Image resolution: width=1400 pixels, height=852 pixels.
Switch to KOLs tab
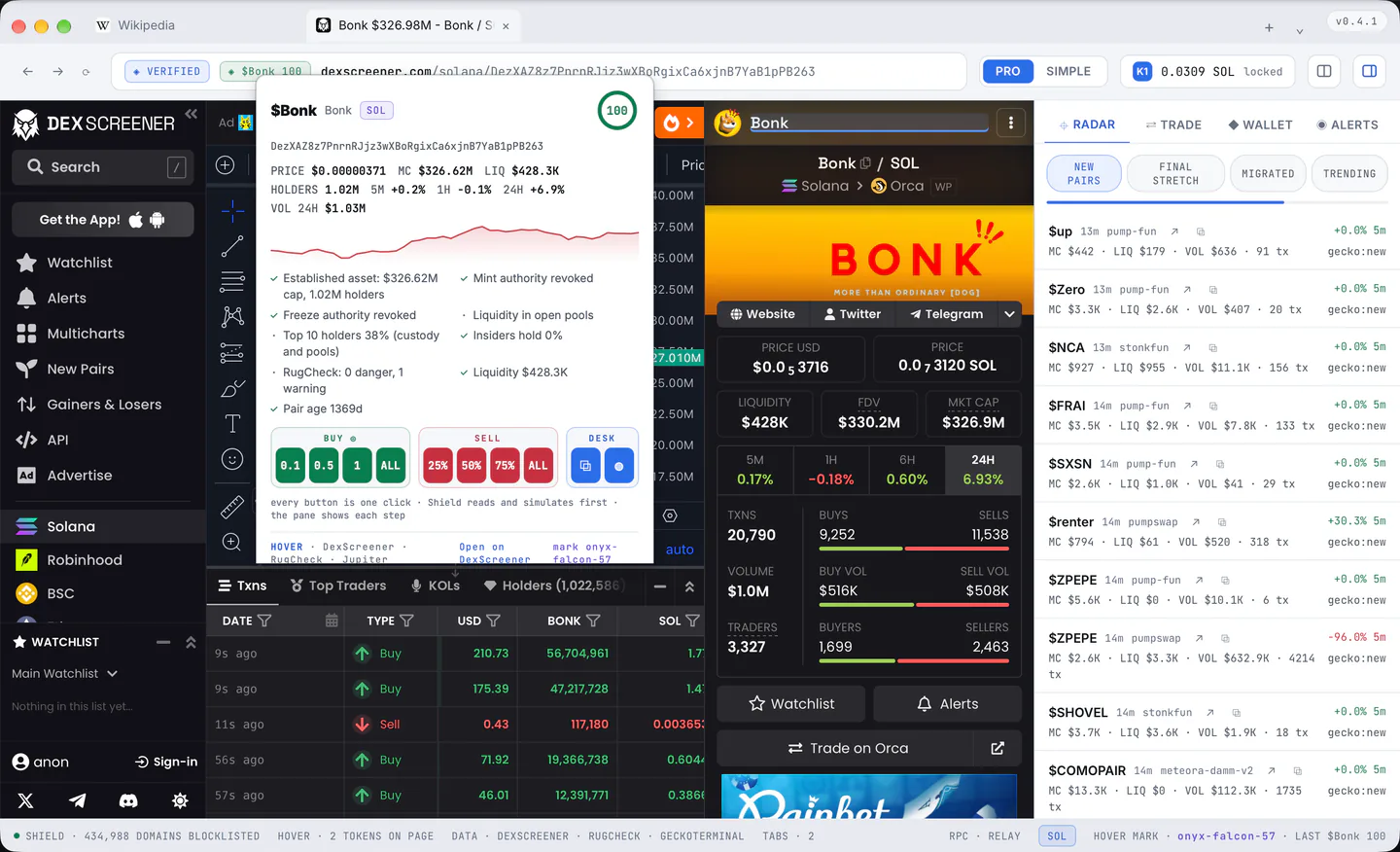pyautogui.click(x=436, y=586)
